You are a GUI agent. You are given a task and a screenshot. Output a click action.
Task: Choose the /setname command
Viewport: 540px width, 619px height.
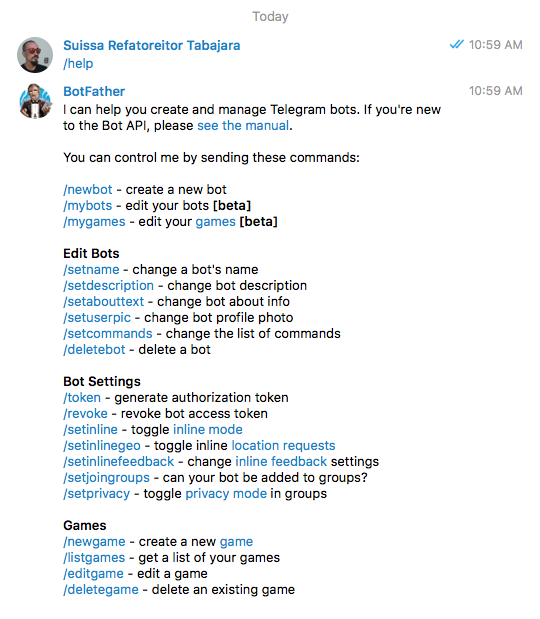[x=91, y=270]
